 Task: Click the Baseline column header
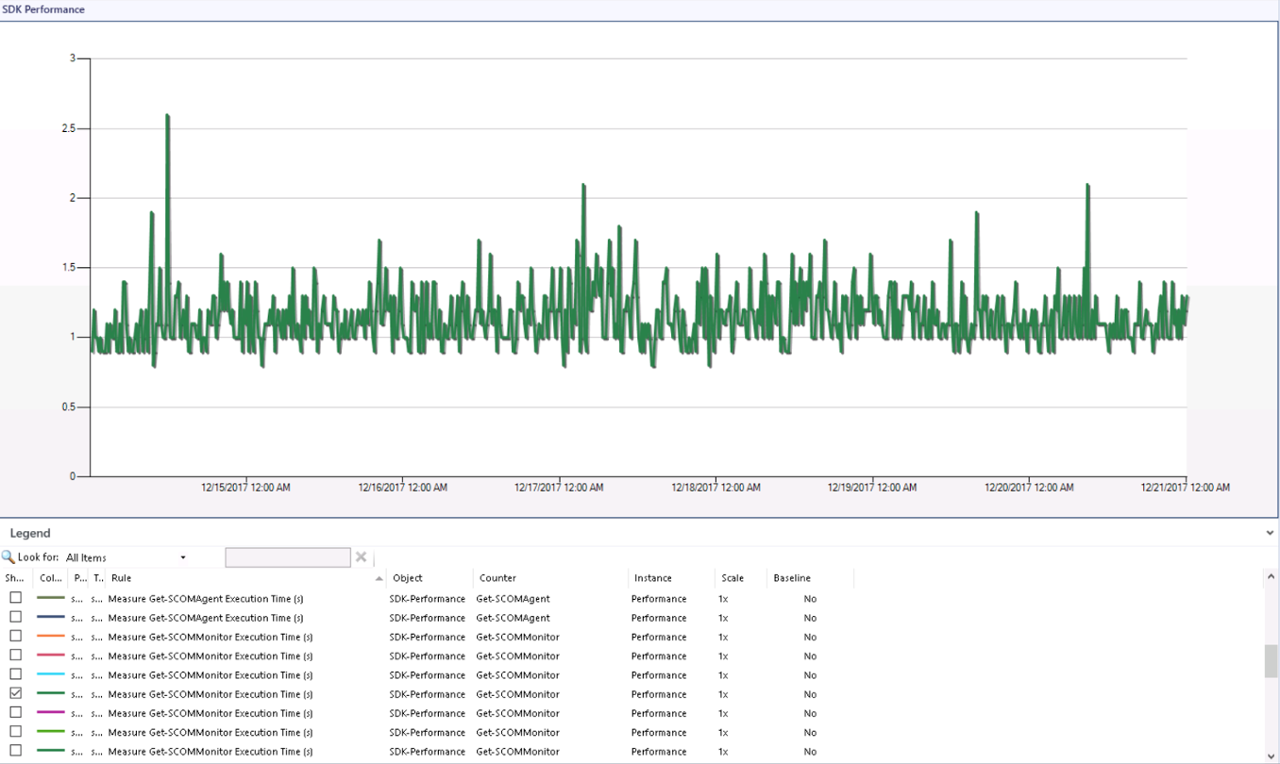(x=792, y=578)
